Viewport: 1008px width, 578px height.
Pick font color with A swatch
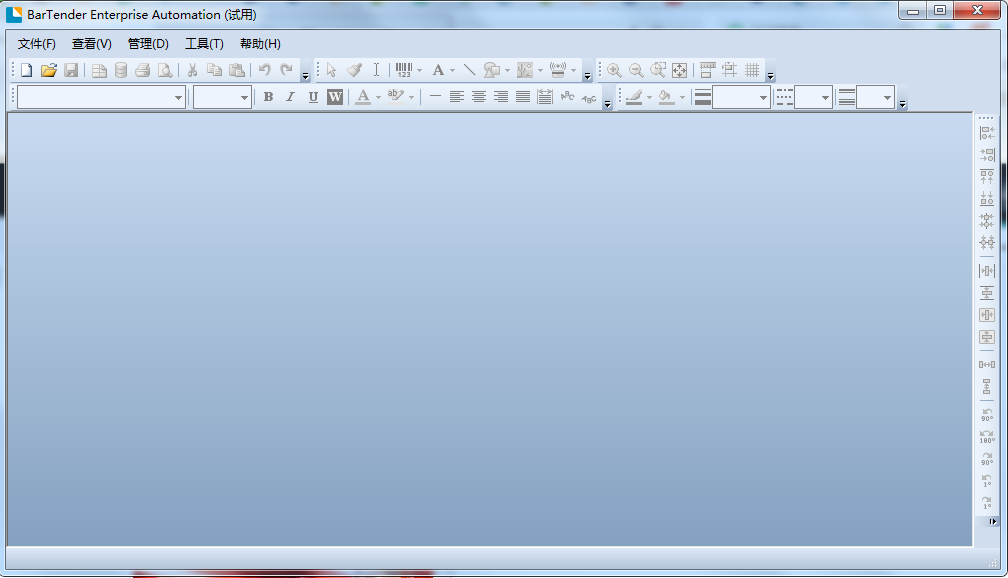click(363, 97)
